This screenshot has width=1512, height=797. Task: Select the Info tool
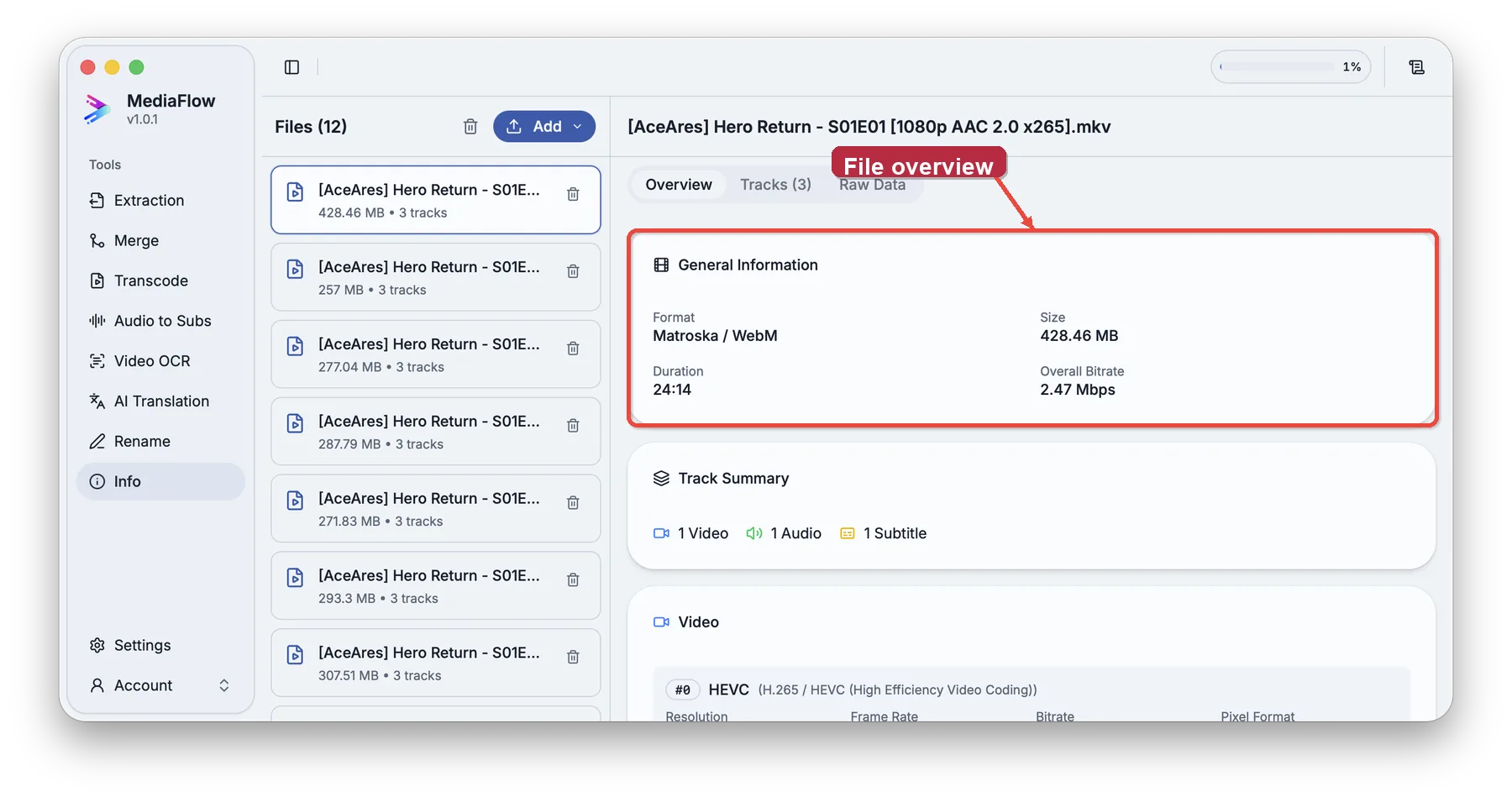pyautogui.click(x=160, y=481)
